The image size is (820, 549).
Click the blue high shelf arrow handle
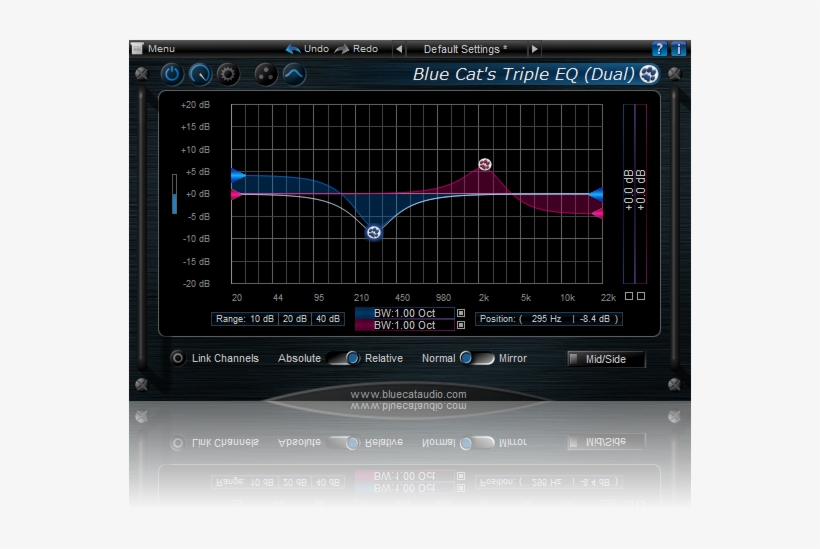596,195
